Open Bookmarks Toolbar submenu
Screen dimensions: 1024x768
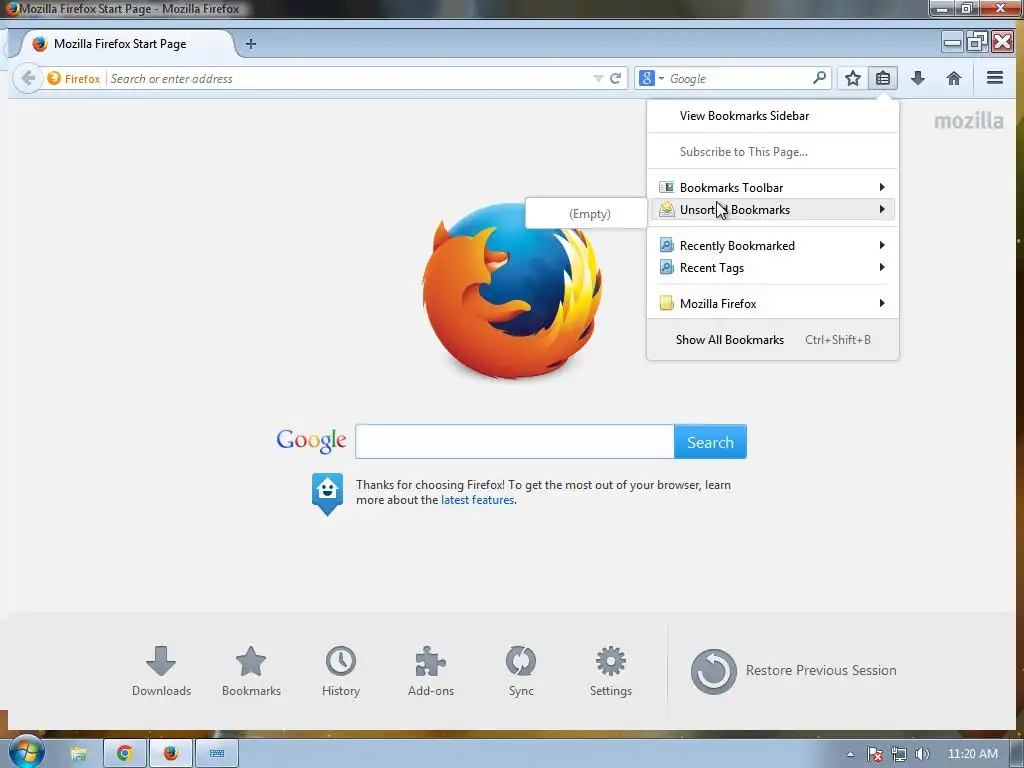click(x=773, y=187)
